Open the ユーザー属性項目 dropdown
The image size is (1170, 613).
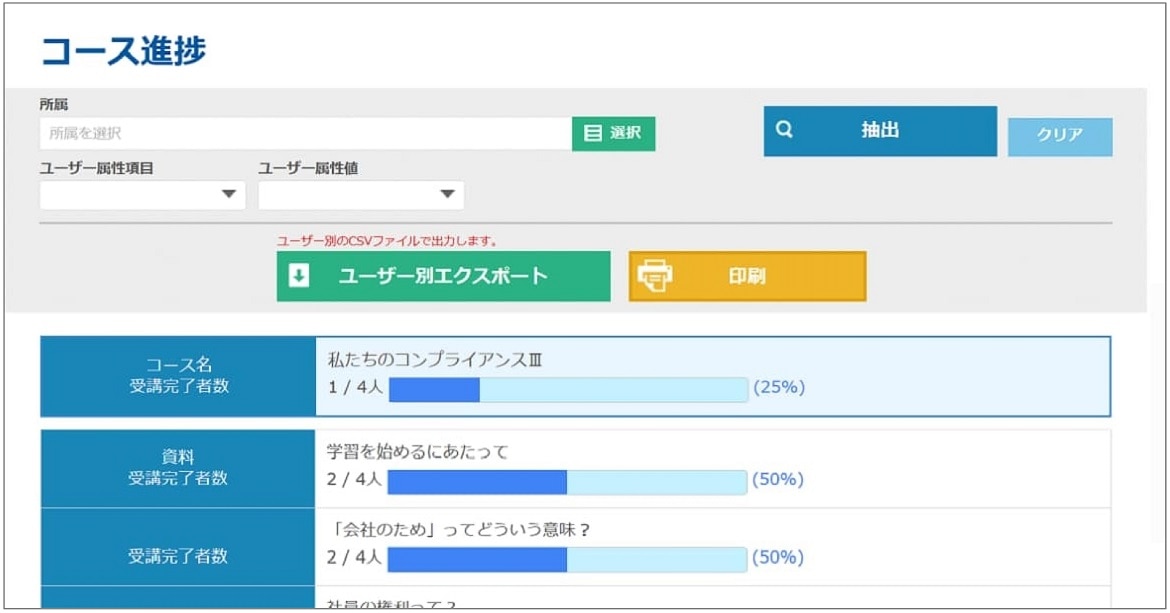pyautogui.click(x=142, y=194)
